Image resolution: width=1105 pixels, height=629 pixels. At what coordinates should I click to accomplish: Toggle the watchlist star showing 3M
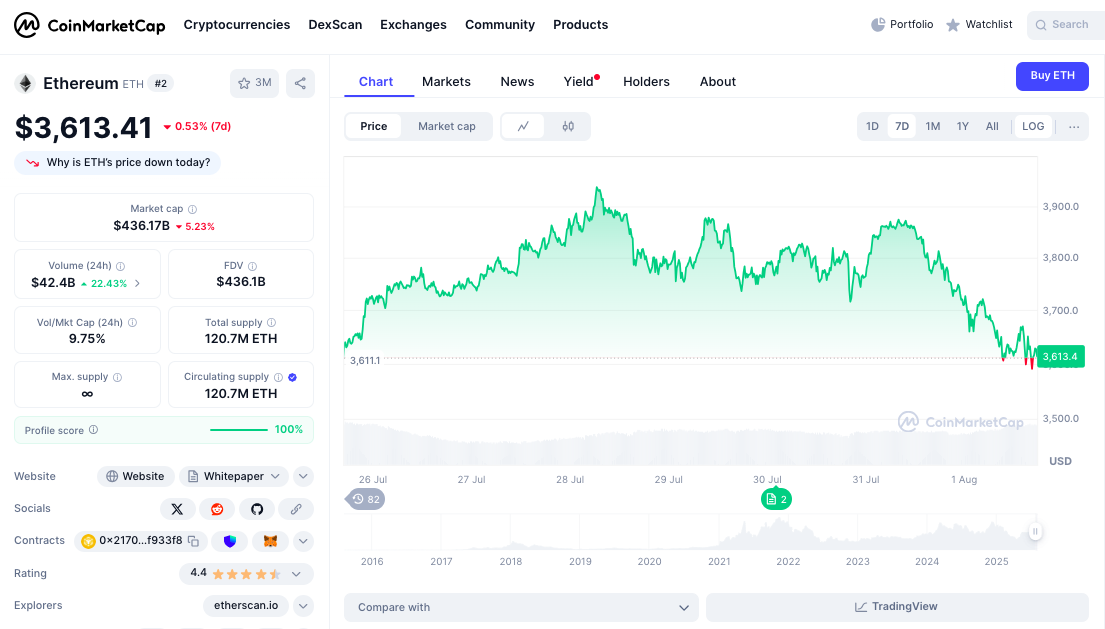[254, 84]
